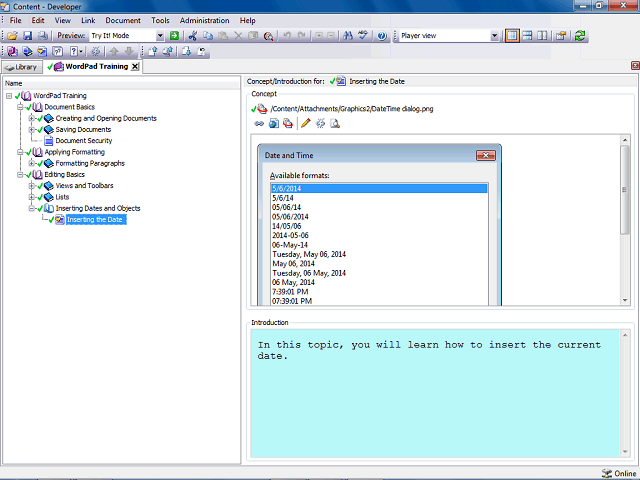Open the Document menu

tap(123, 20)
